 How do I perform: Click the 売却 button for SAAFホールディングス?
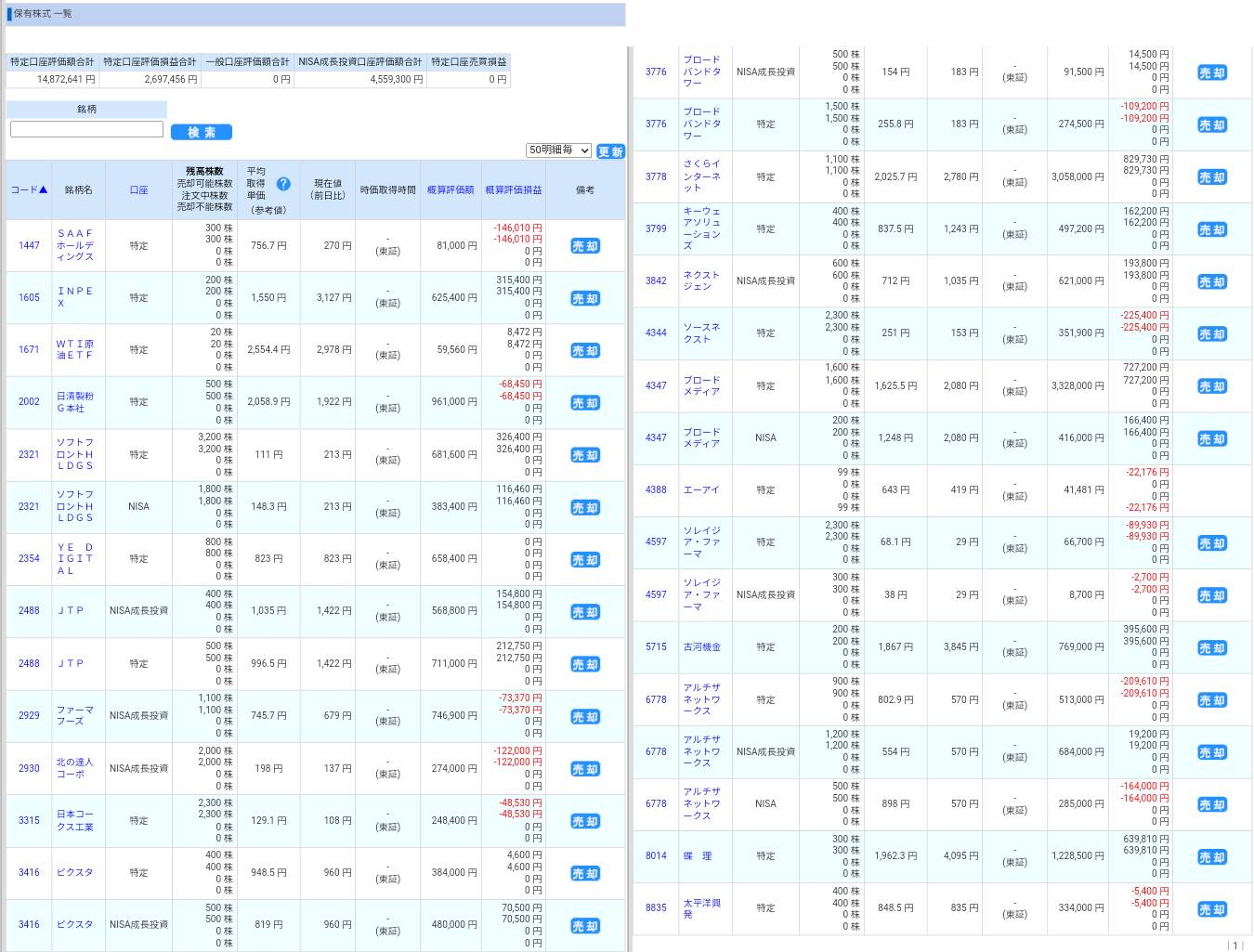(x=585, y=246)
